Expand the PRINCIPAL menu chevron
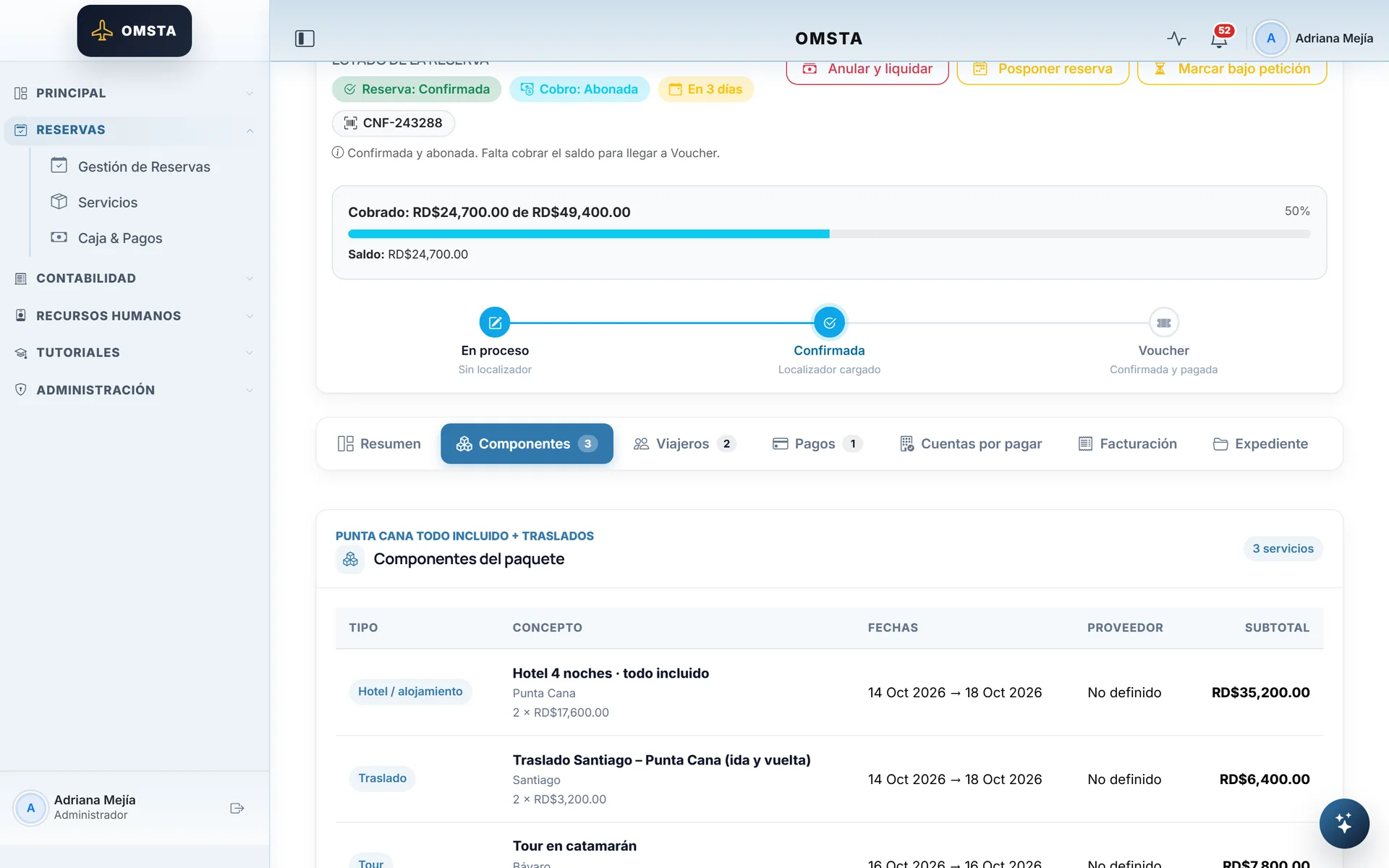 pos(250,93)
